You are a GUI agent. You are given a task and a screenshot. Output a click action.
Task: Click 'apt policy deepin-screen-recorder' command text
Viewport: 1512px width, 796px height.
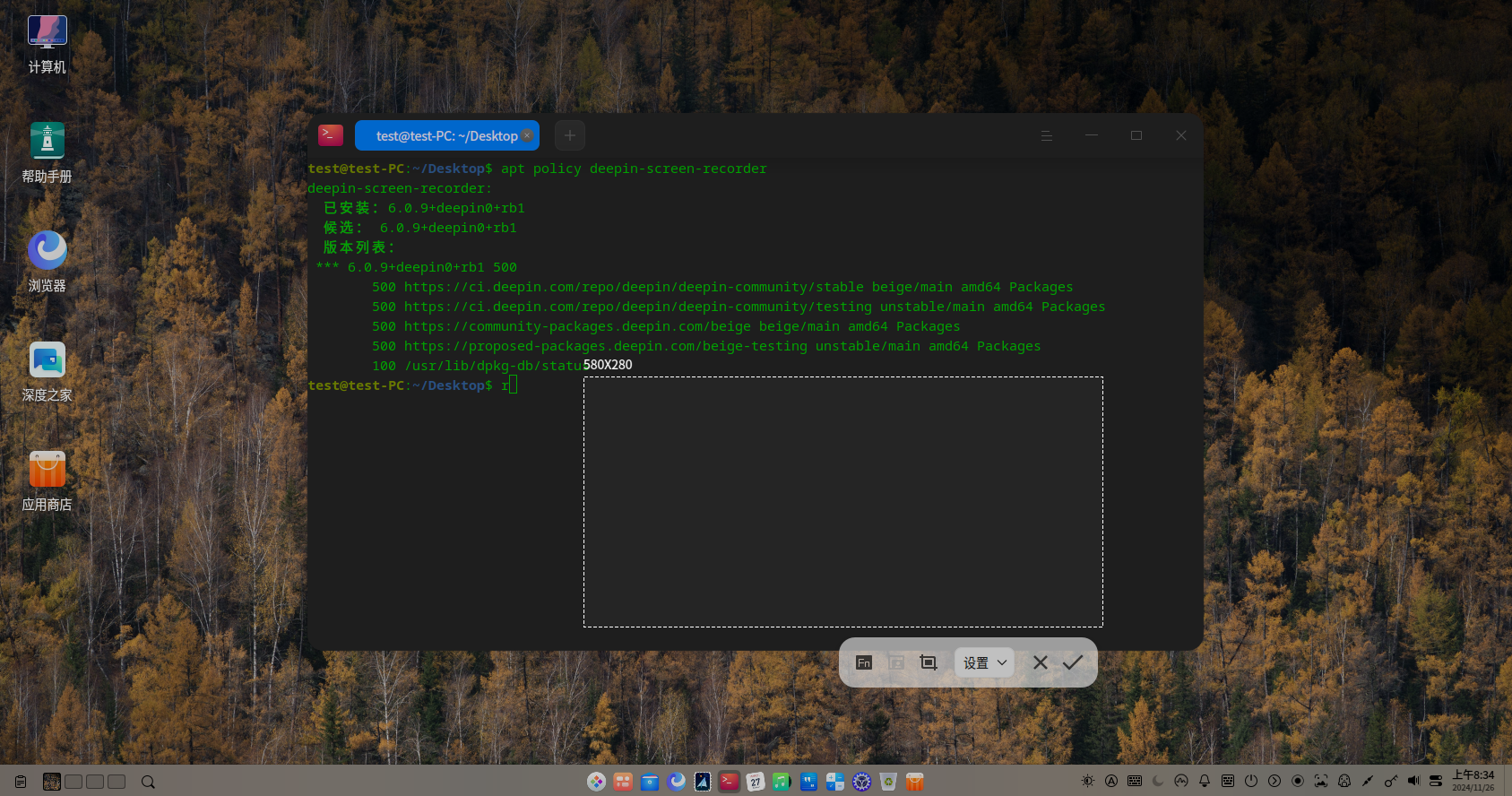(634, 169)
